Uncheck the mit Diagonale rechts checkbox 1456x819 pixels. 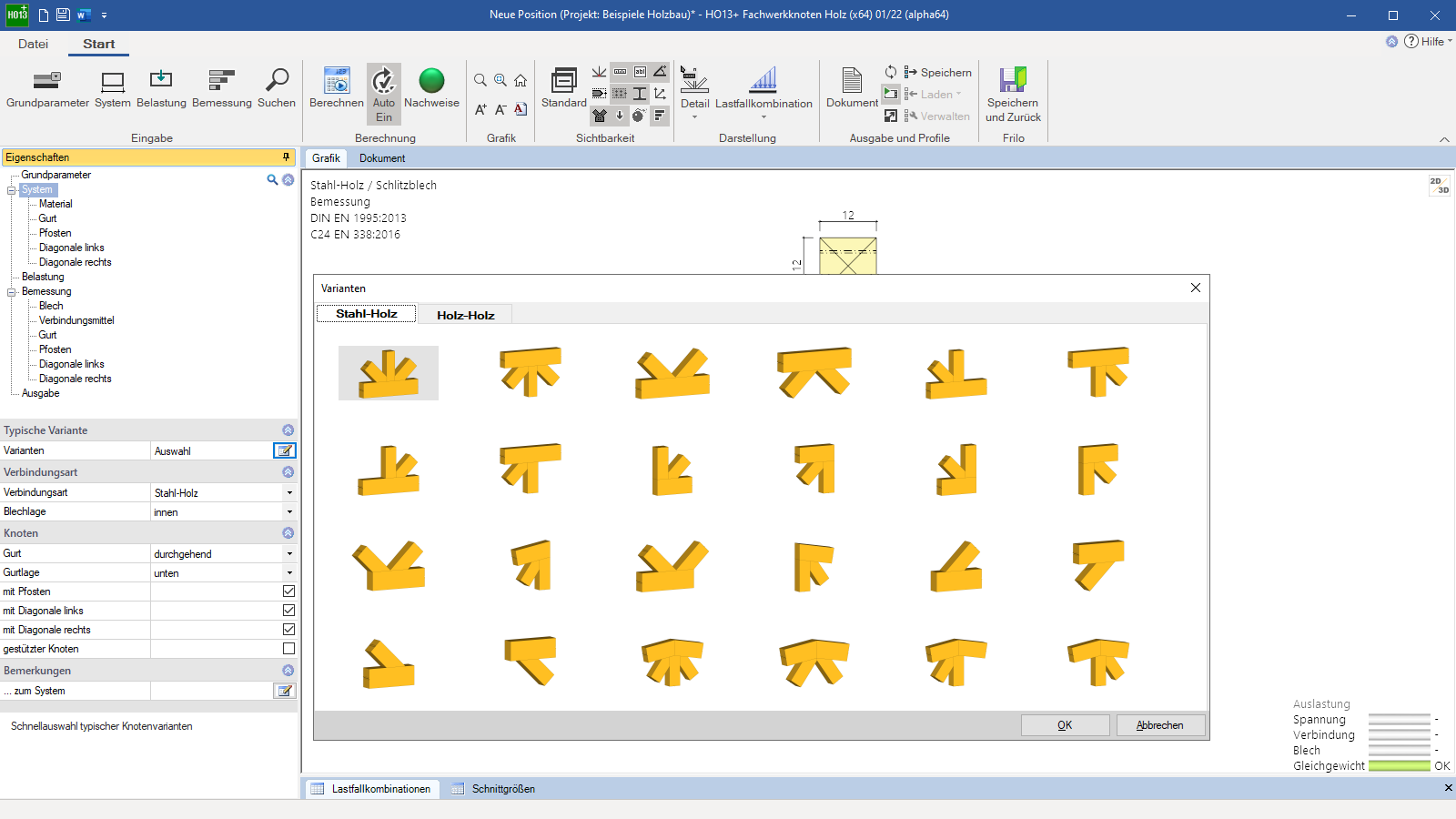288,630
